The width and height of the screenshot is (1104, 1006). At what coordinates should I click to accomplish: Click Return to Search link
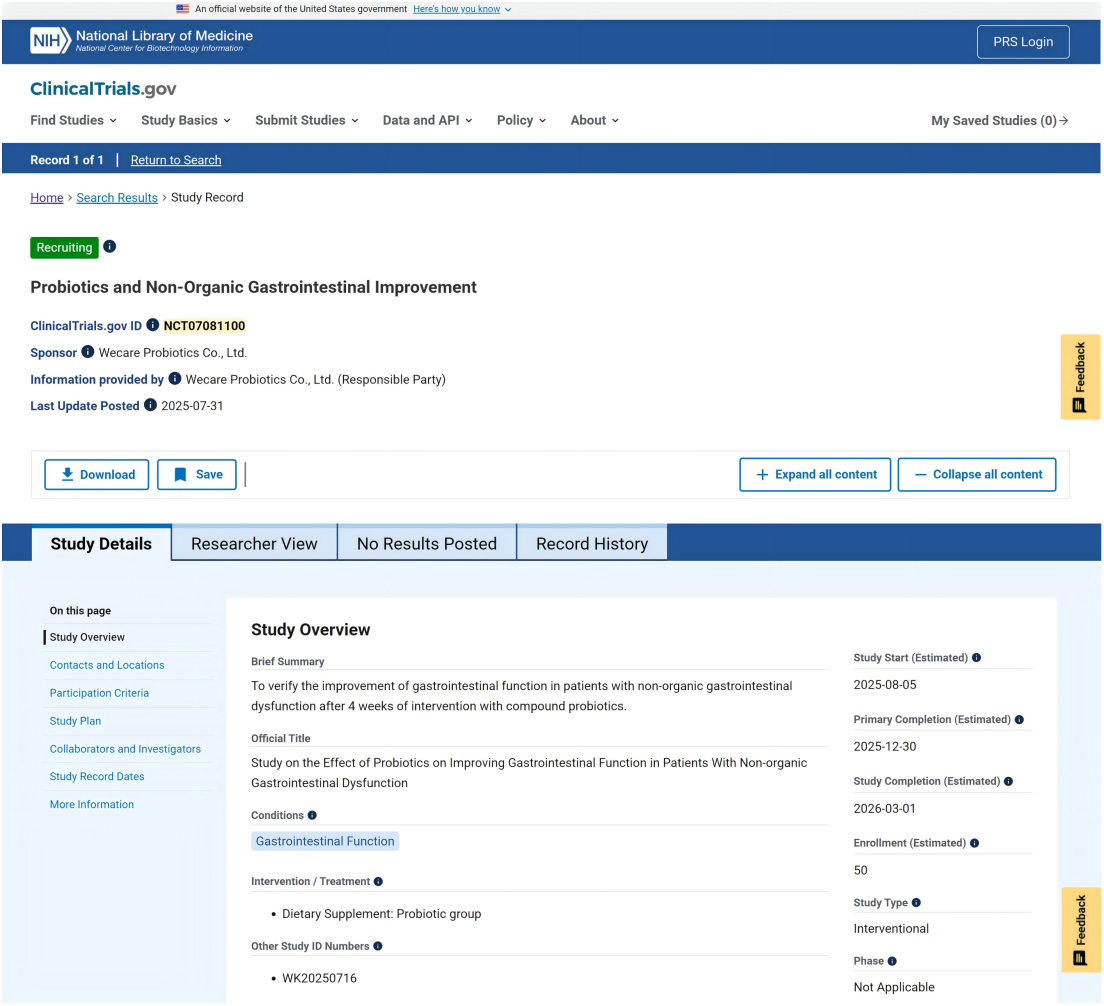(176, 160)
